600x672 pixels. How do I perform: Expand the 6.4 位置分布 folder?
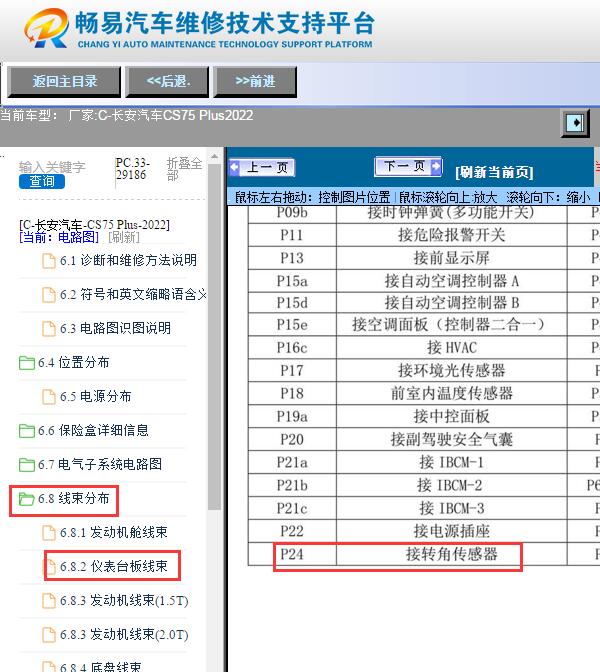[x=73, y=362]
